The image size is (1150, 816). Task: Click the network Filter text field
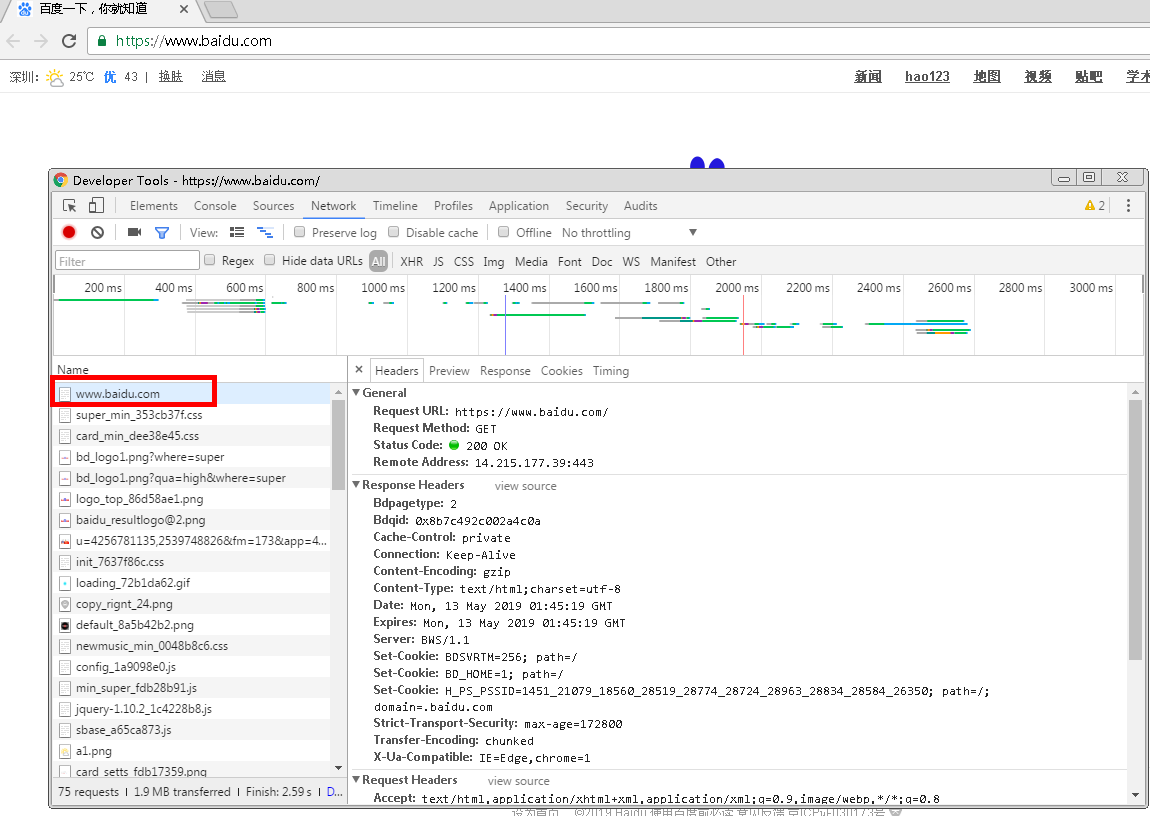coord(128,261)
